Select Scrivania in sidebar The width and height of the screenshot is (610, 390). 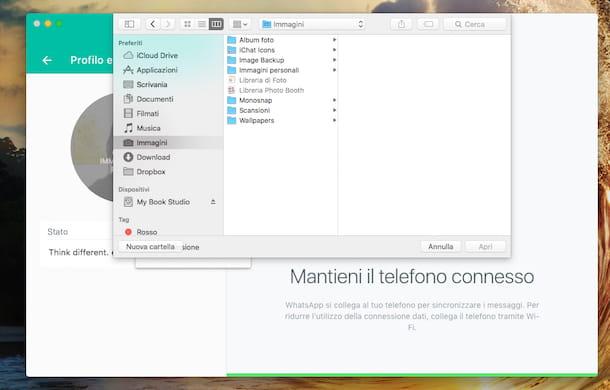tap(168, 84)
